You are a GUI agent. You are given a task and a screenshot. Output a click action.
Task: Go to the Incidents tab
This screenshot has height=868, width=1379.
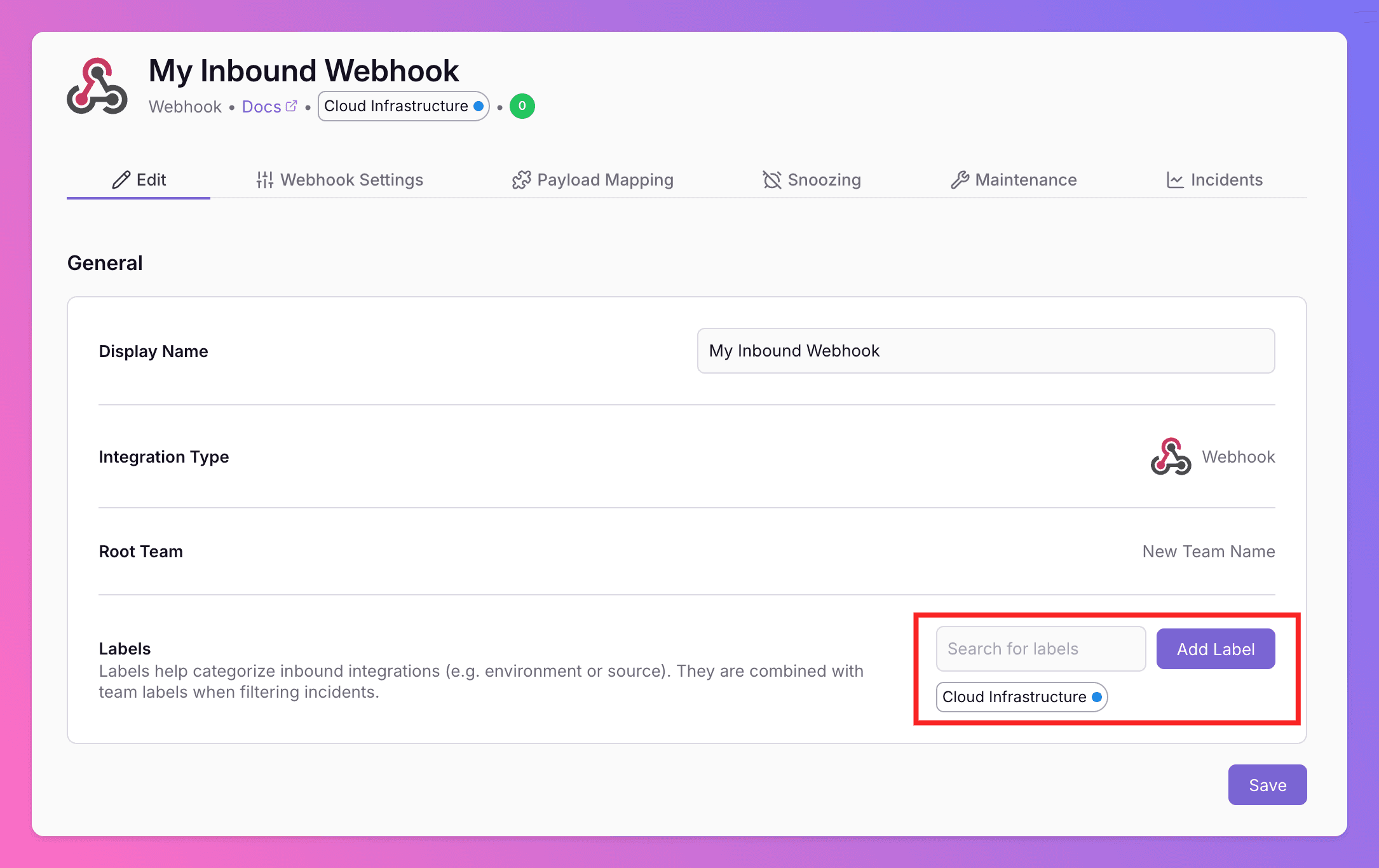tap(1226, 180)
